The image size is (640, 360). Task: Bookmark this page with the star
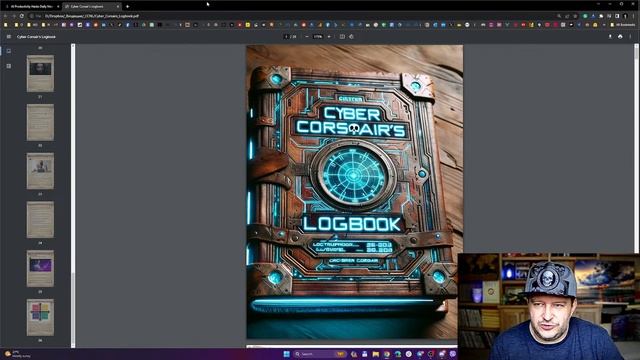tap(575, 16)
